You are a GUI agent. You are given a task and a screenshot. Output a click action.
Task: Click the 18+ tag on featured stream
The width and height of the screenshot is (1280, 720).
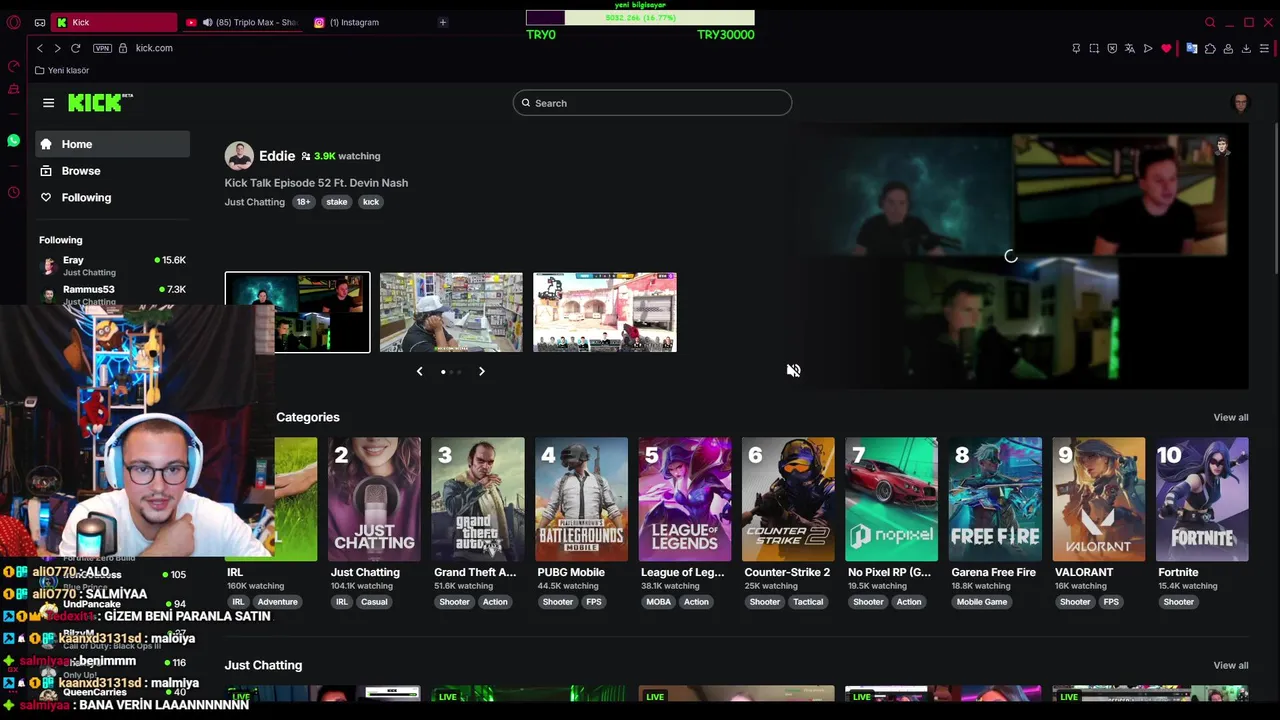303,202
